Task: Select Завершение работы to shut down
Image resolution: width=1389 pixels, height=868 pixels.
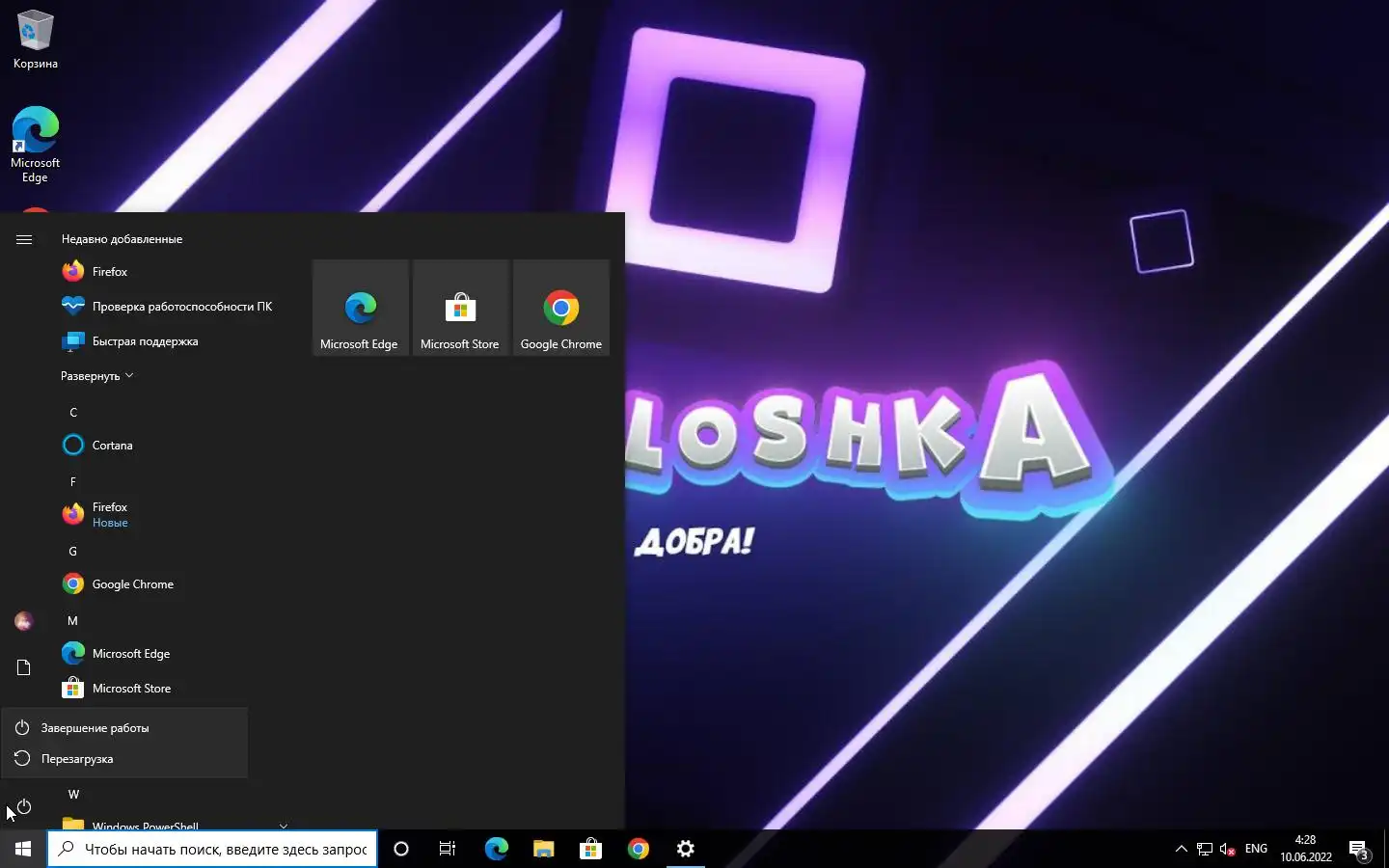Action: click(x=124, y=728)
